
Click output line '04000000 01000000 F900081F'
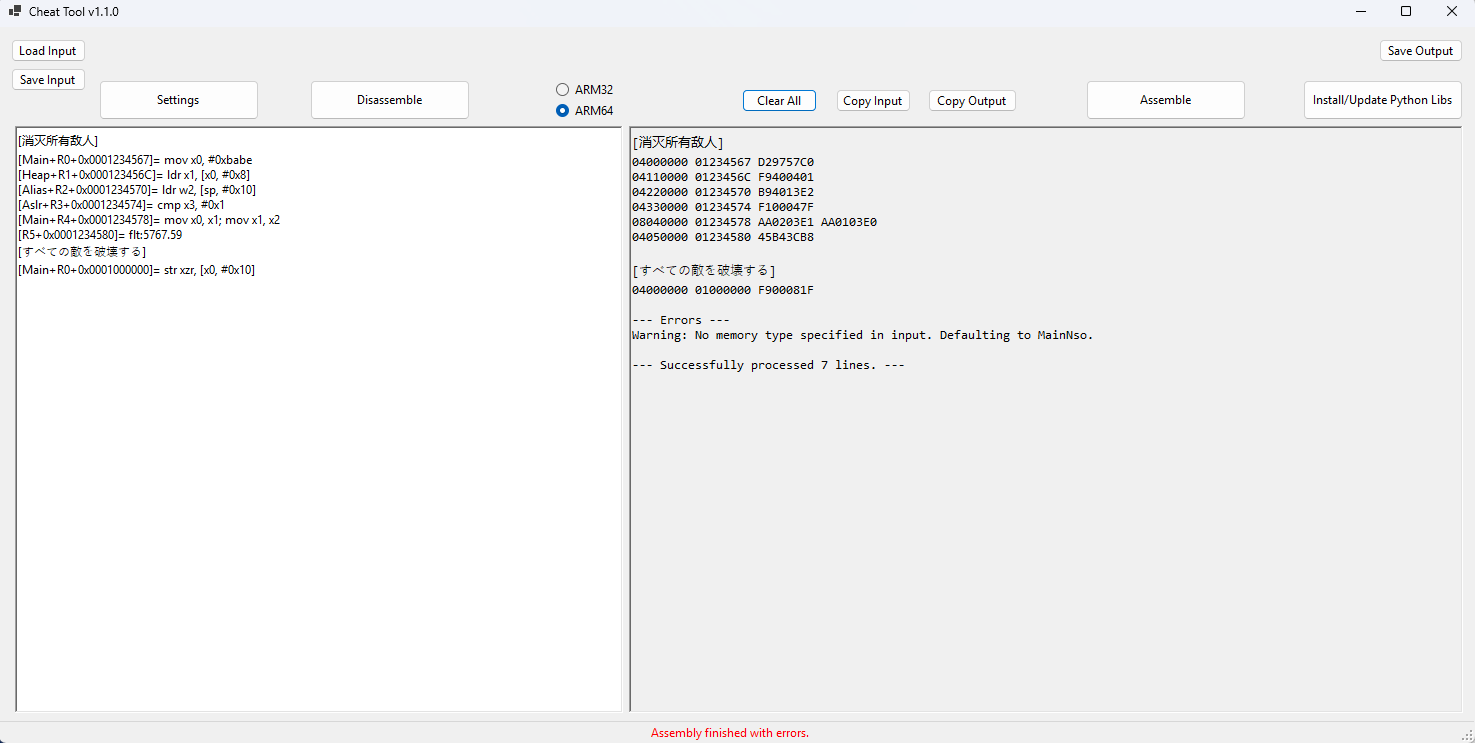pyautogui.click(x=723, y=290)
